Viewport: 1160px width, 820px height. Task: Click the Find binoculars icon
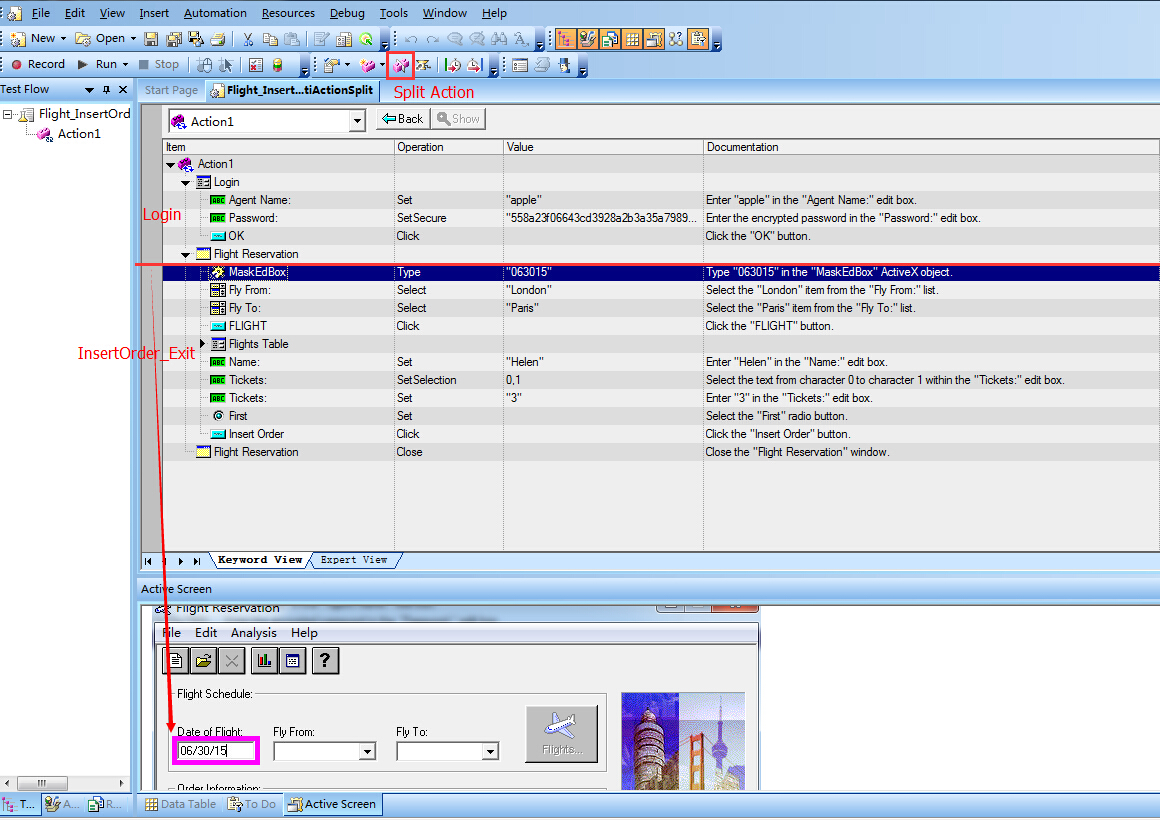(x=499, y=39)
